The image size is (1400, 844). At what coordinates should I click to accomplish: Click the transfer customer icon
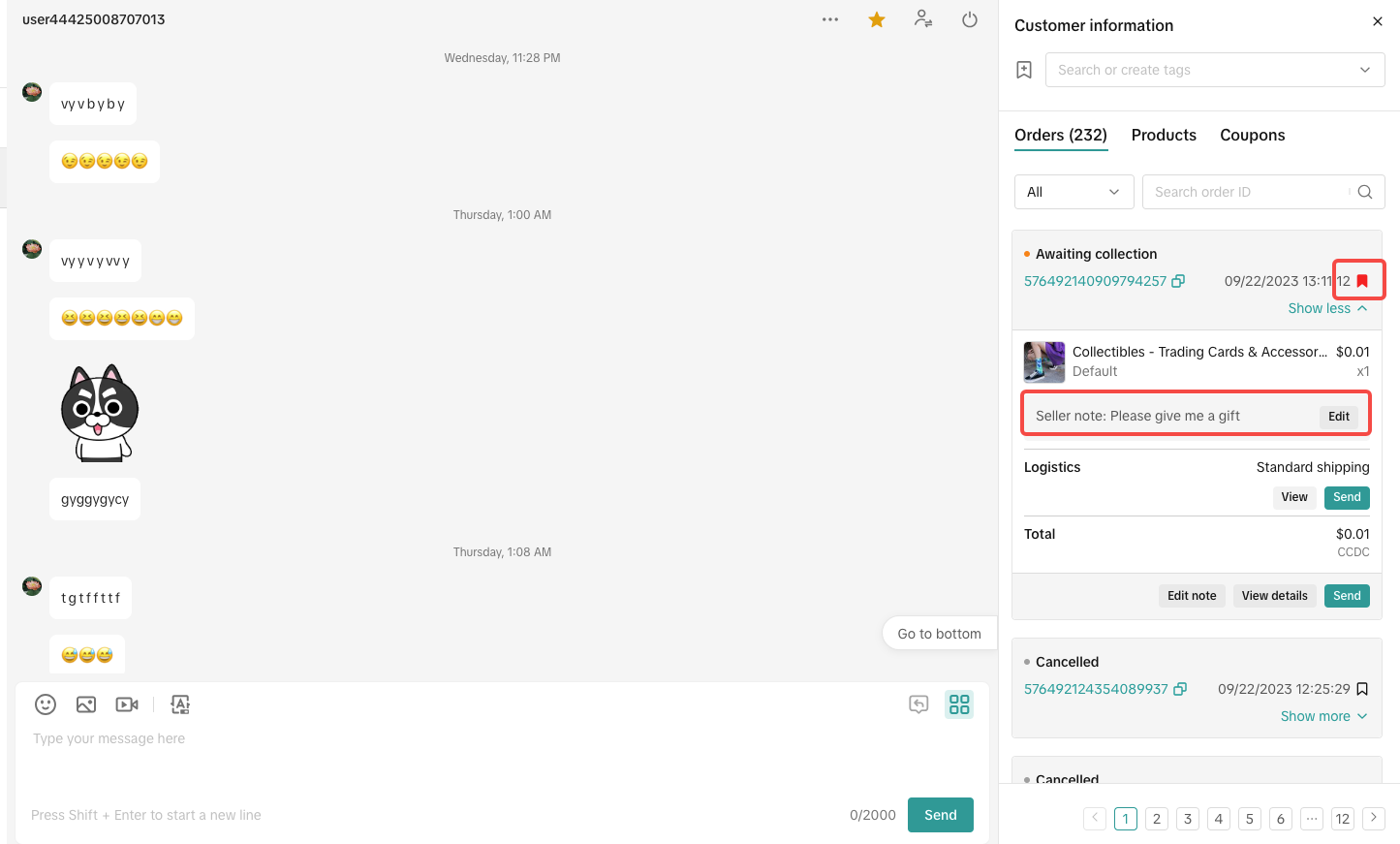923,19
